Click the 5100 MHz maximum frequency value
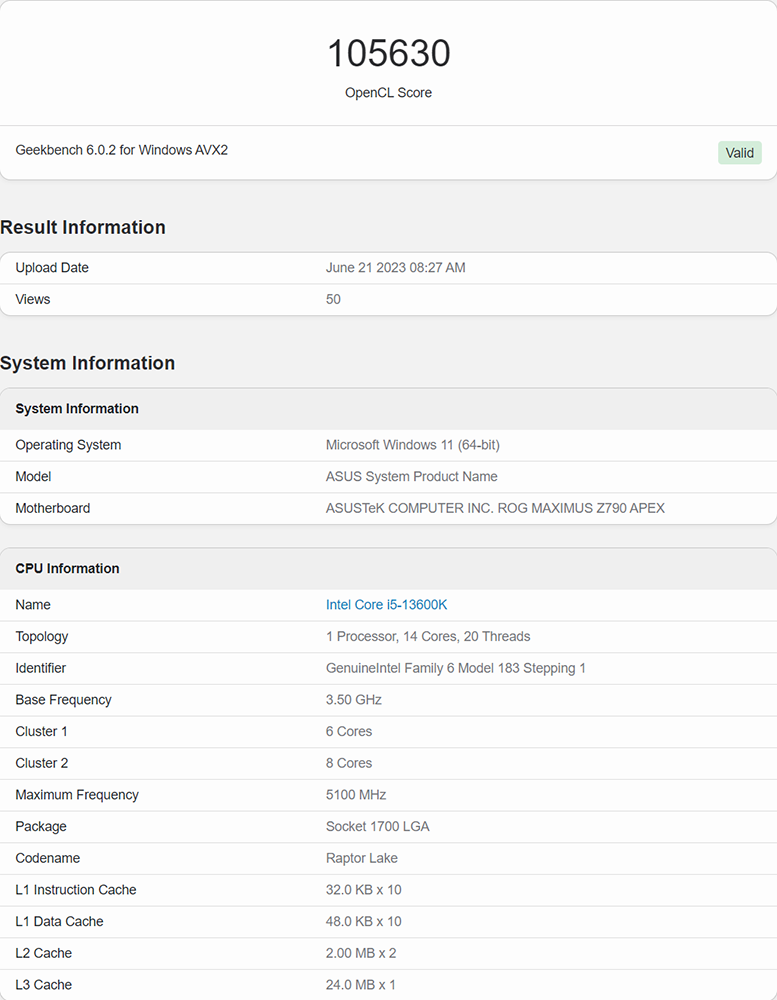The width and height of the screenshot is (777, 1000). [x=355, y=795]
